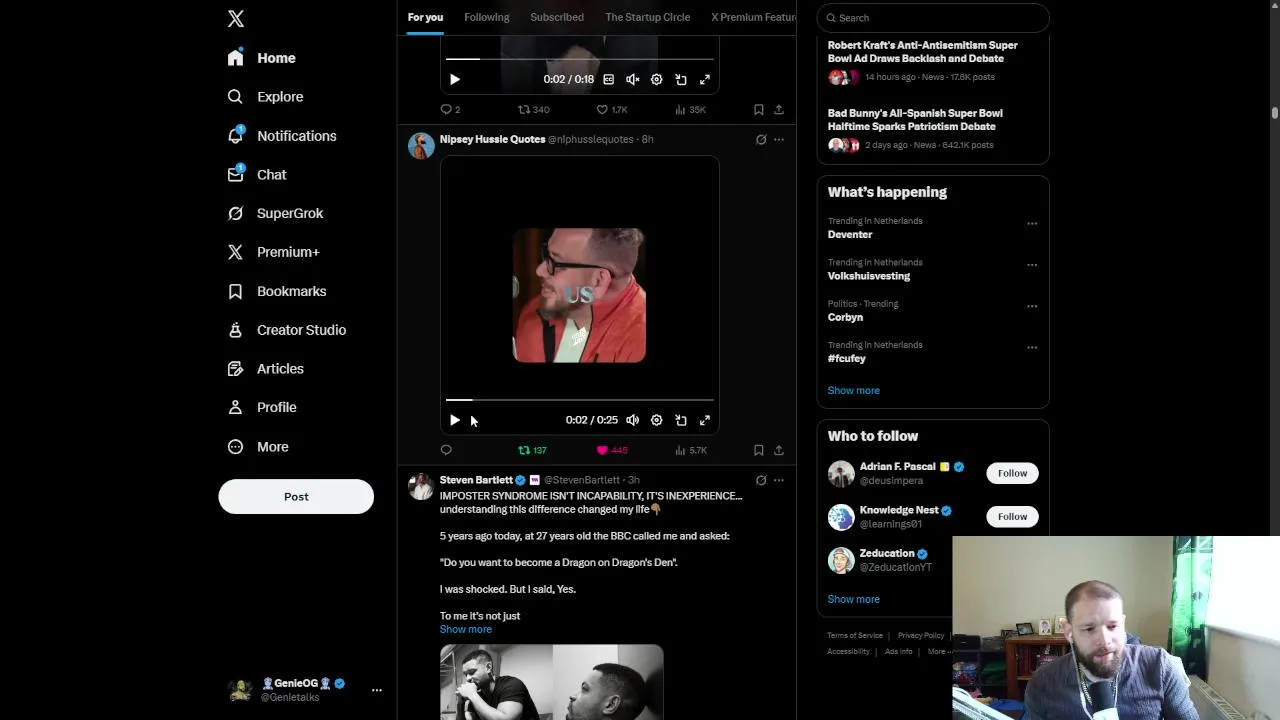This screenshot has width=1280, height=720.
Task: Open Grok action on Nipsey Hussle post
Action: (x=761, y=140)
